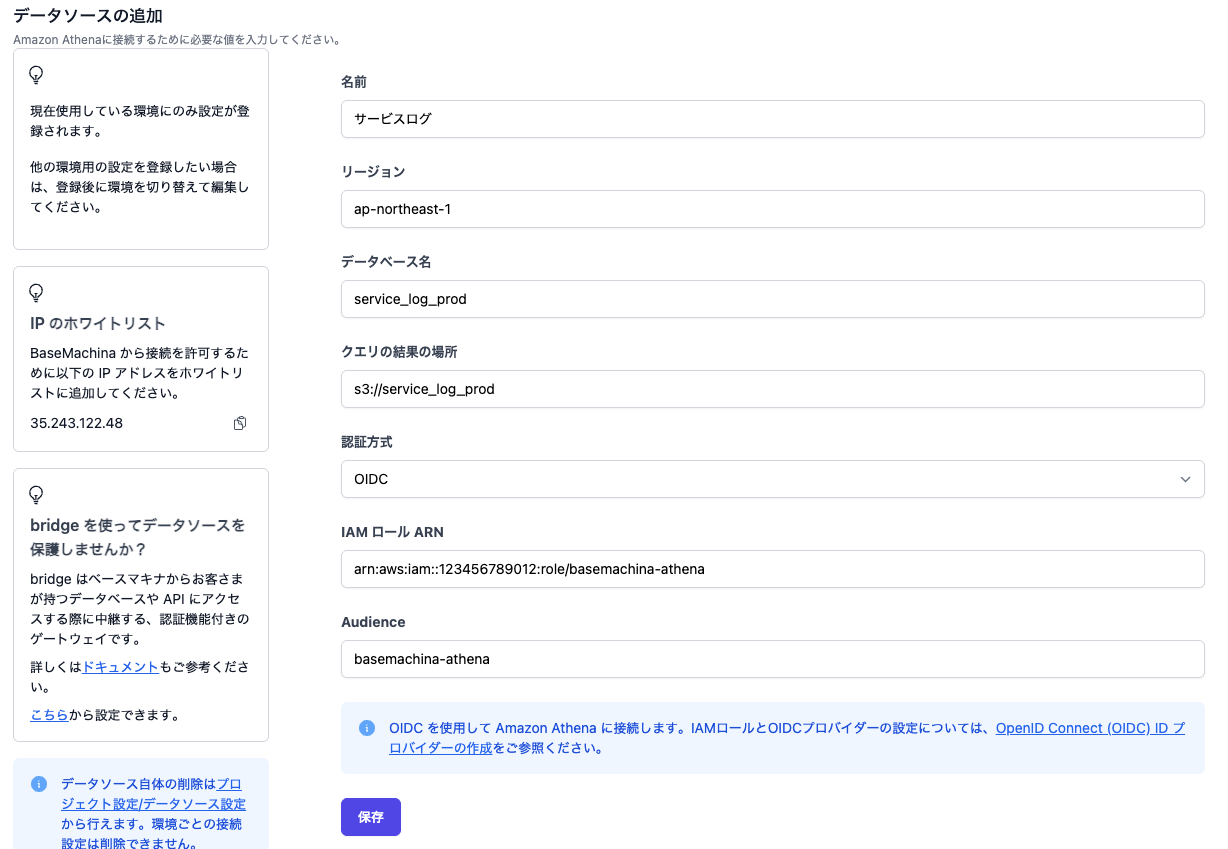Click the リージョン field with ap-northeast-1

772,209
